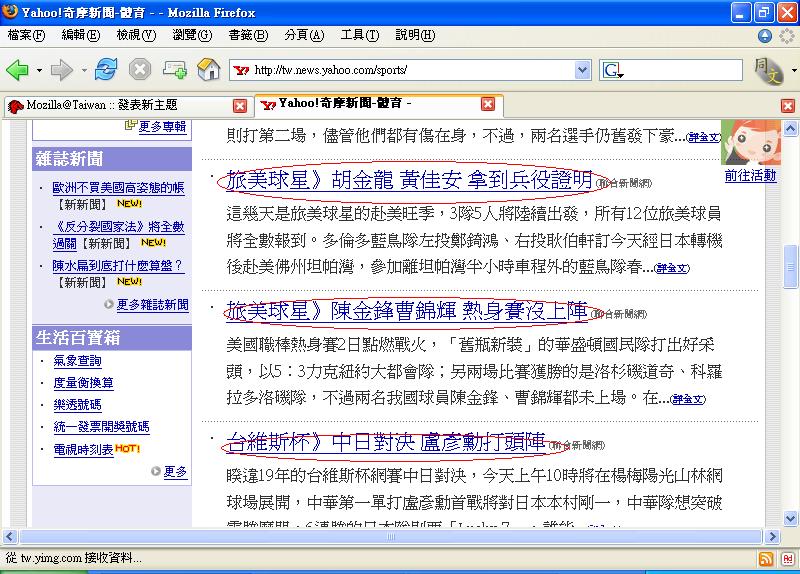Open the 書籤 (Bookmarks) menu
The height and width of the screenshot is (574, 800).
pos(241,35)
